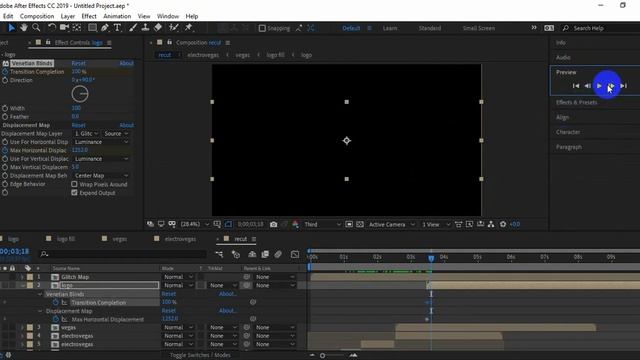
Task: Select the Pen tool
Action: tap(105, 27)
